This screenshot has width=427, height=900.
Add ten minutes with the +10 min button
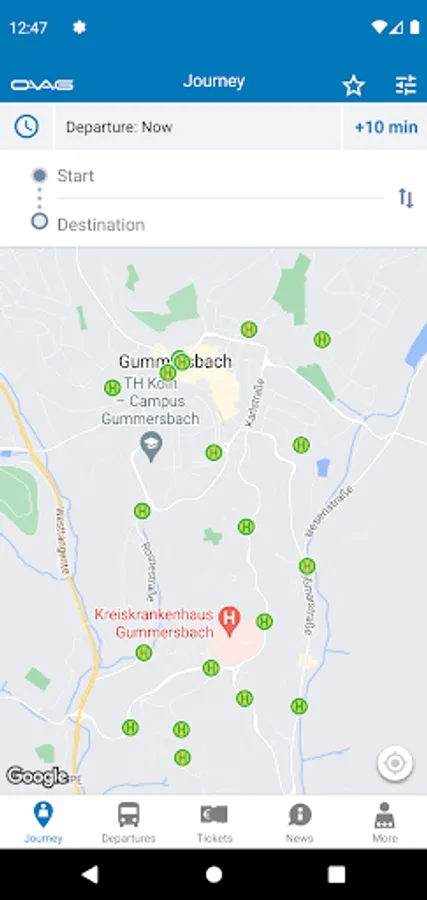click(386, 127)
